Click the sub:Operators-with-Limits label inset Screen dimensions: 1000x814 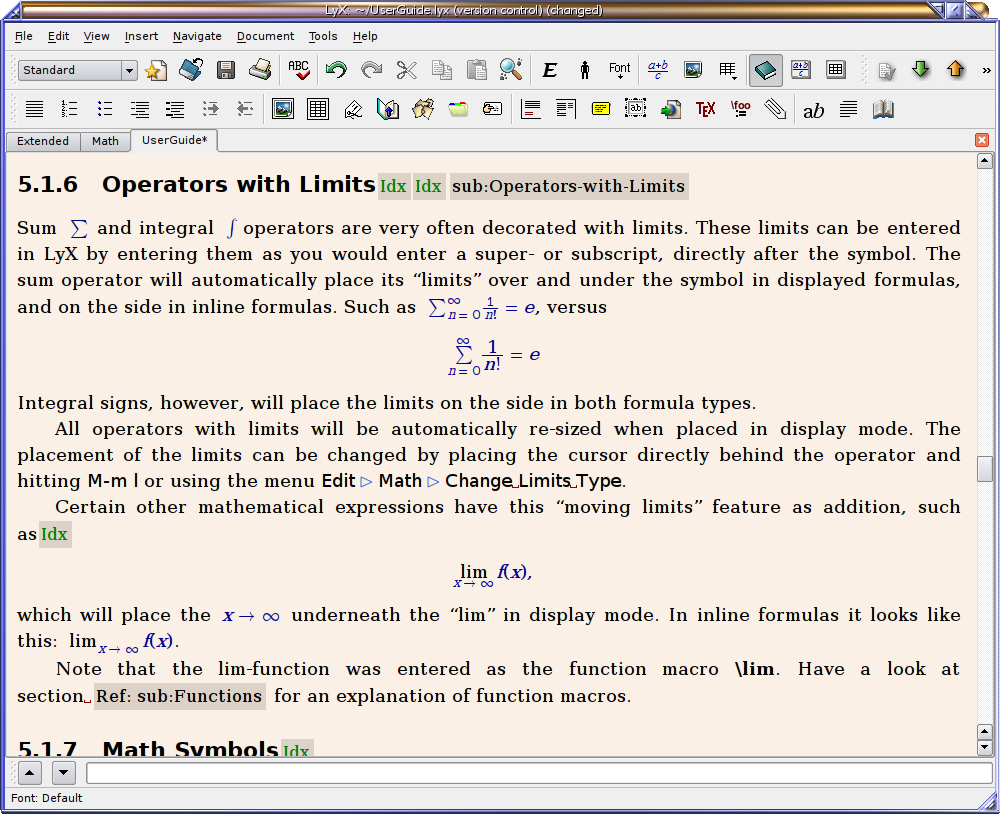coord(568,186)
